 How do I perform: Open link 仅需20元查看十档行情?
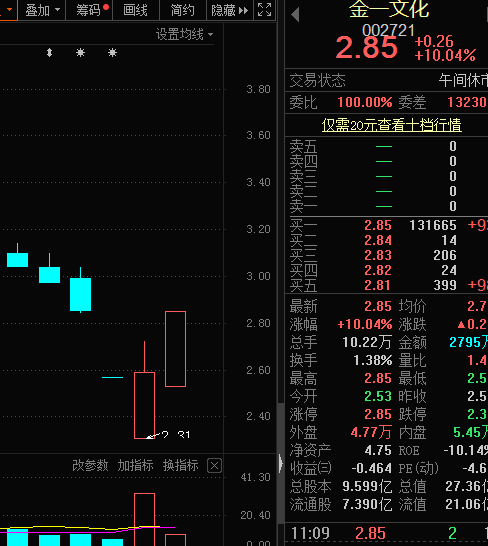coord(392,125)
